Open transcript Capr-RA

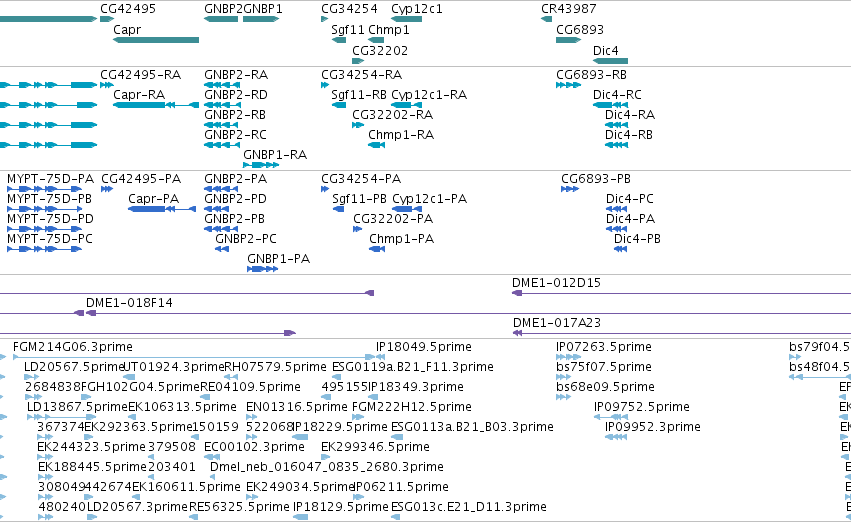click(x=139, y=95)
